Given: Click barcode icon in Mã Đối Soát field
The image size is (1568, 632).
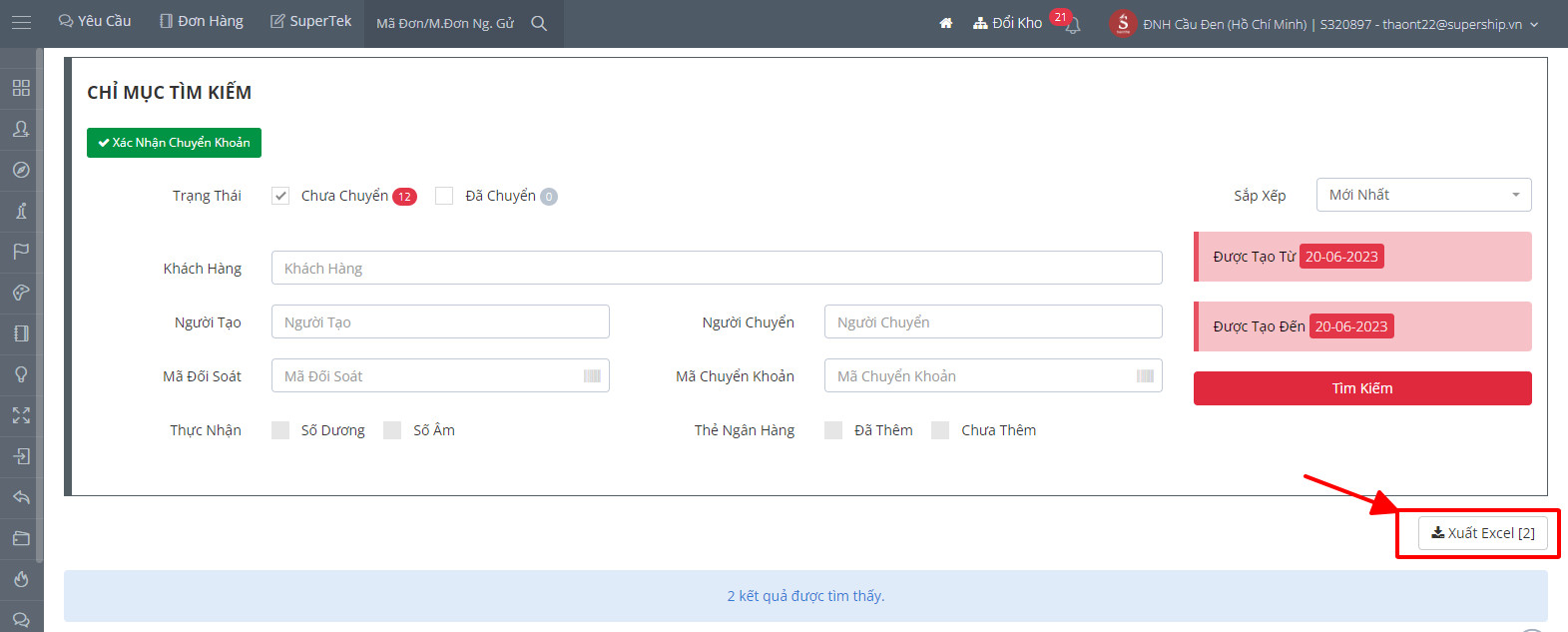Looking at the screenshot, I should pyautogui.click(x=592, y=376).
